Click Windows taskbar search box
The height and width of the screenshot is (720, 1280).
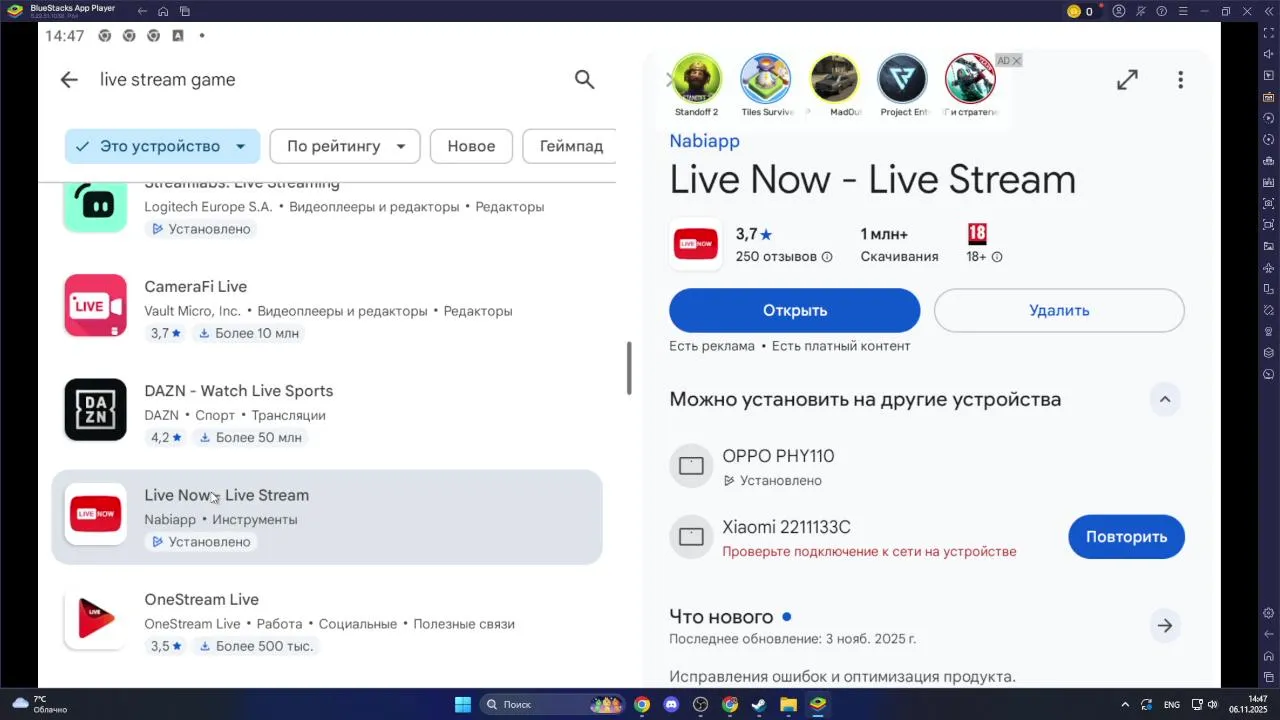[553, 705]
